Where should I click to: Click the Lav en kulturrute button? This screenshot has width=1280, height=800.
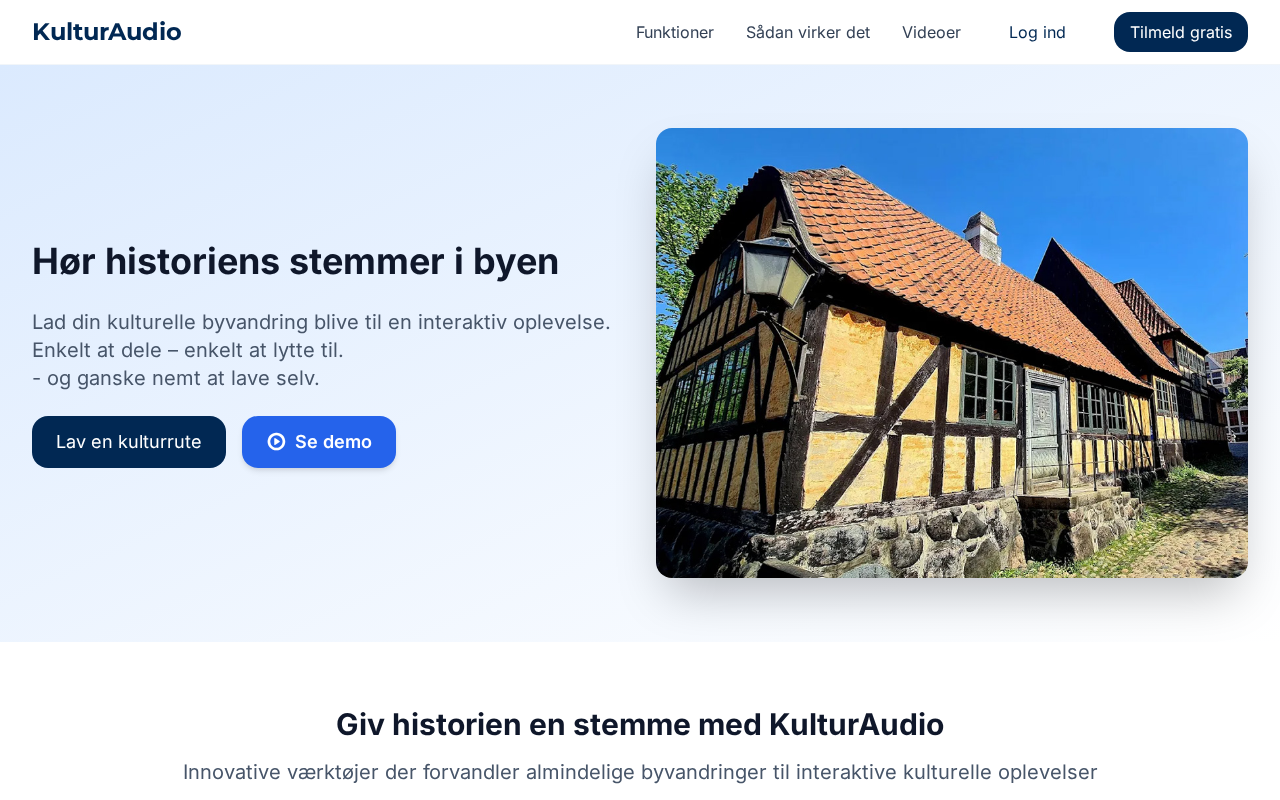(x=129, y=442)
